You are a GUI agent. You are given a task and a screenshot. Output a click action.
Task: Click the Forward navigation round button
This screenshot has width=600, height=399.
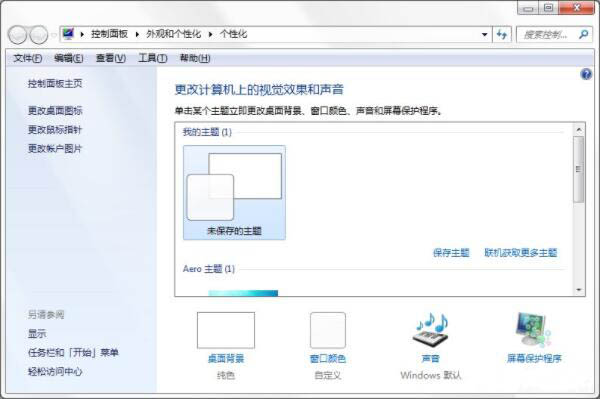39,35
